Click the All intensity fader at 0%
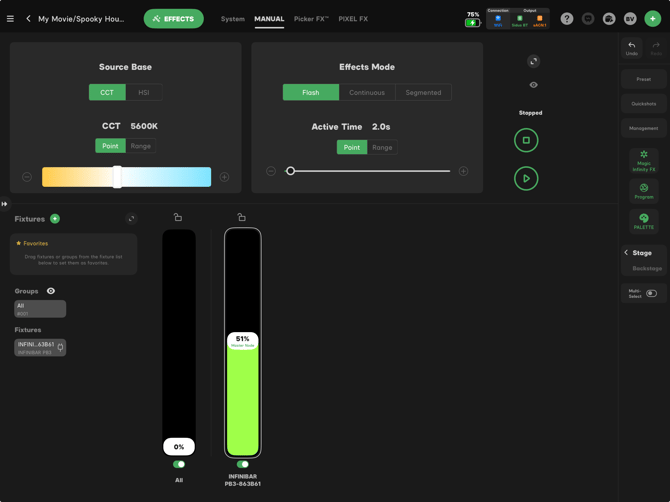Viewport: 670px width, 502px height. point(179,447)
